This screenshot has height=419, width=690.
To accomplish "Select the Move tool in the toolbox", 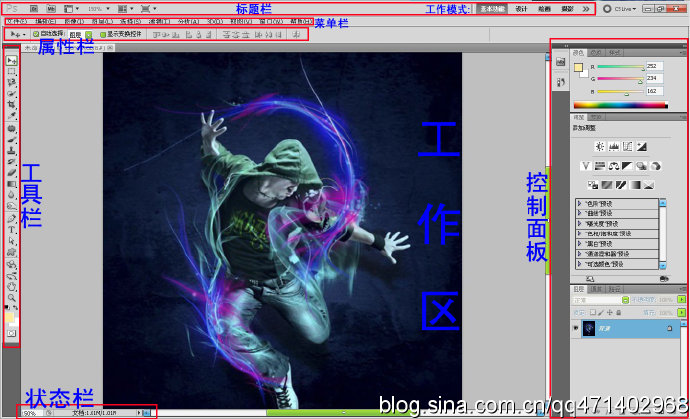I will point(11,61).
